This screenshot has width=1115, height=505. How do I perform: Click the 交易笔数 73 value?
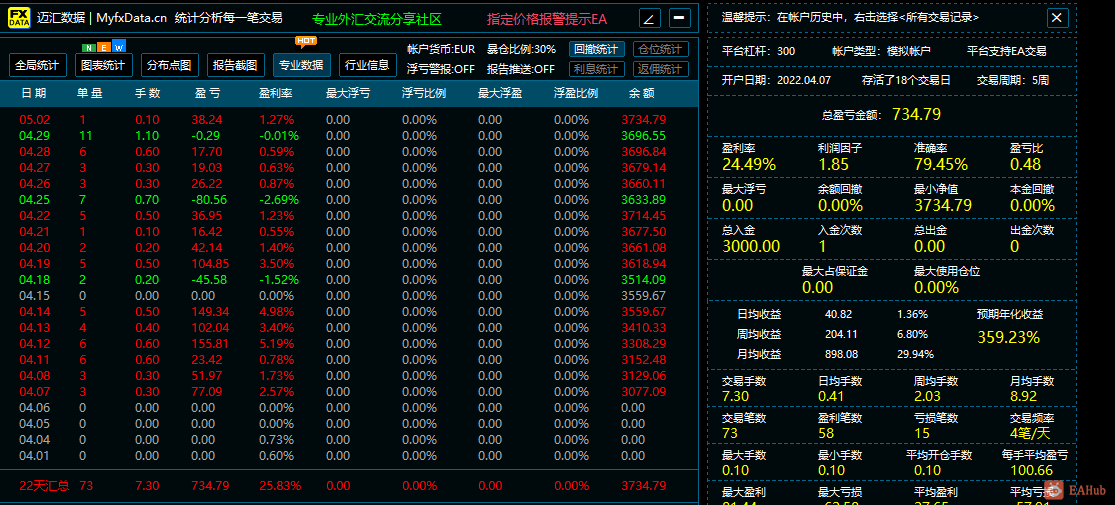pos(730,432)
